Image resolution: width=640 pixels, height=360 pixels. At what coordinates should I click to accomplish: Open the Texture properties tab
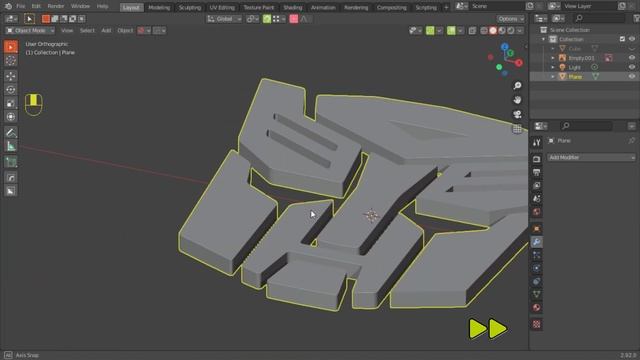537,324
